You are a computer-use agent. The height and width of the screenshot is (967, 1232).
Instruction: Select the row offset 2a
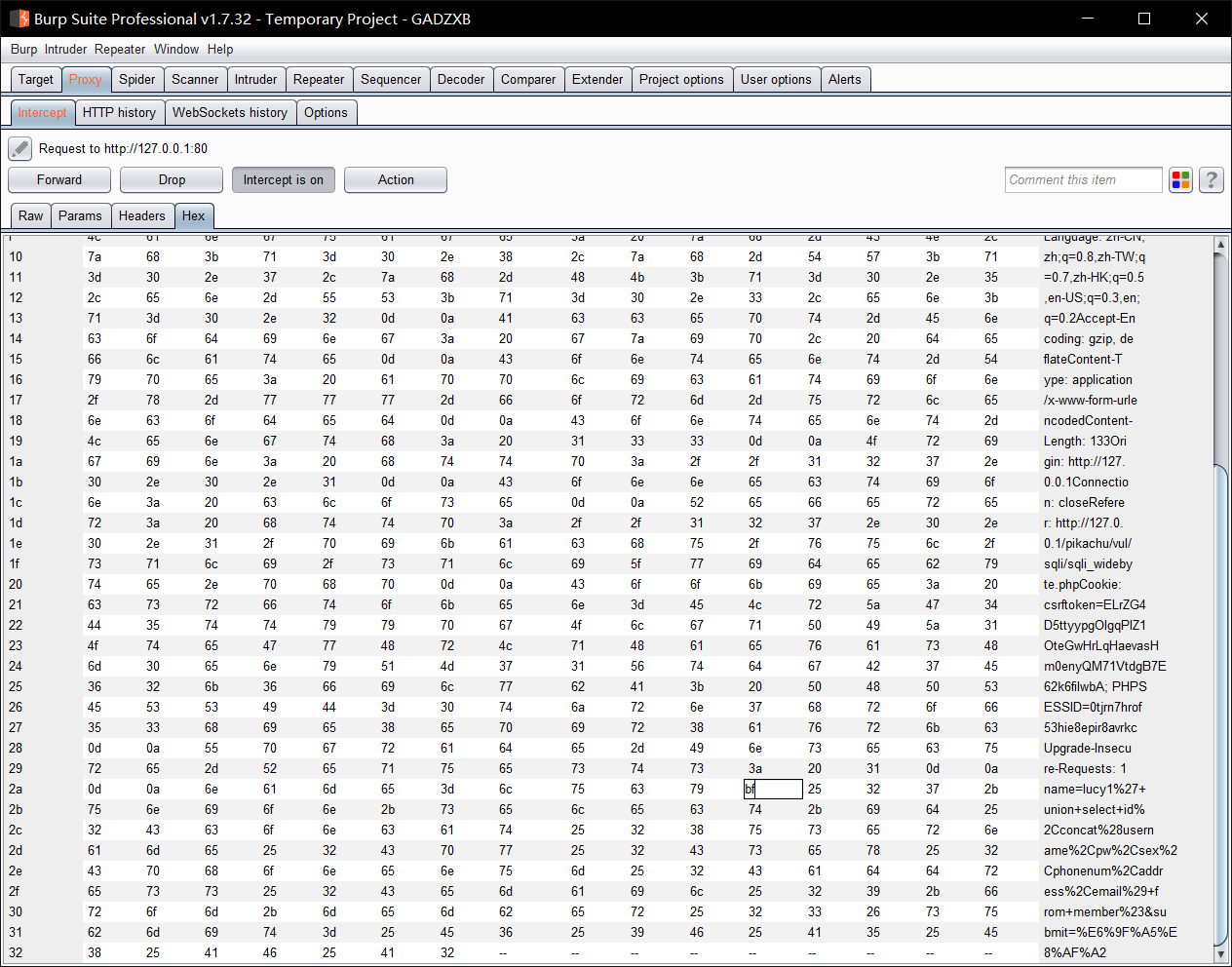click(x=16, y=789)
